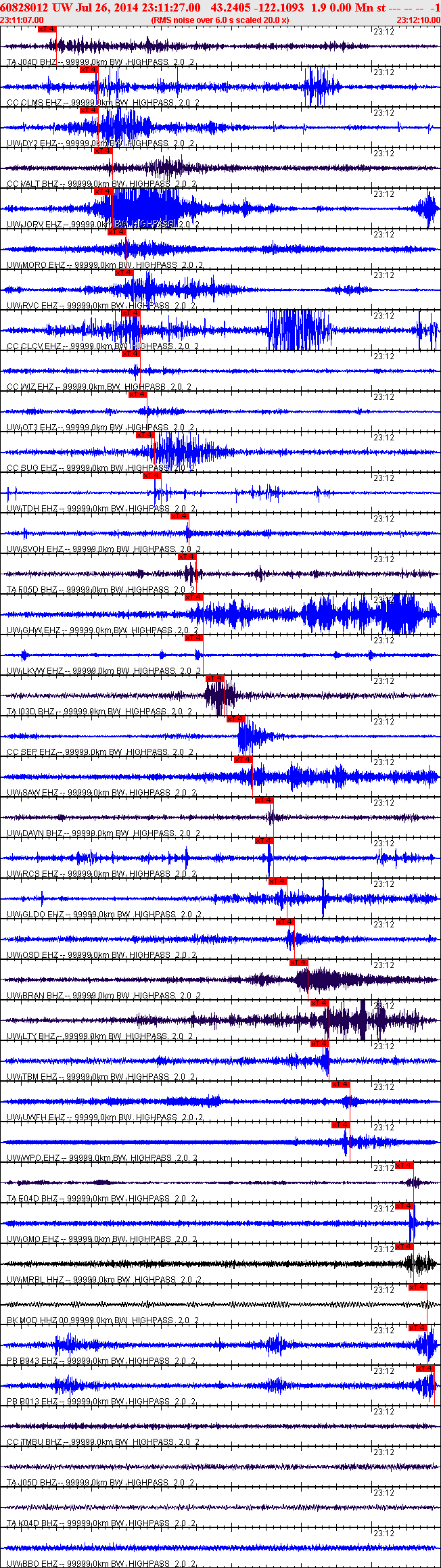The height and width of the screenshot is (1568, 441).
Task: Click the red pick marker on the TA J04D trace
Action: (x=47, y=29)
